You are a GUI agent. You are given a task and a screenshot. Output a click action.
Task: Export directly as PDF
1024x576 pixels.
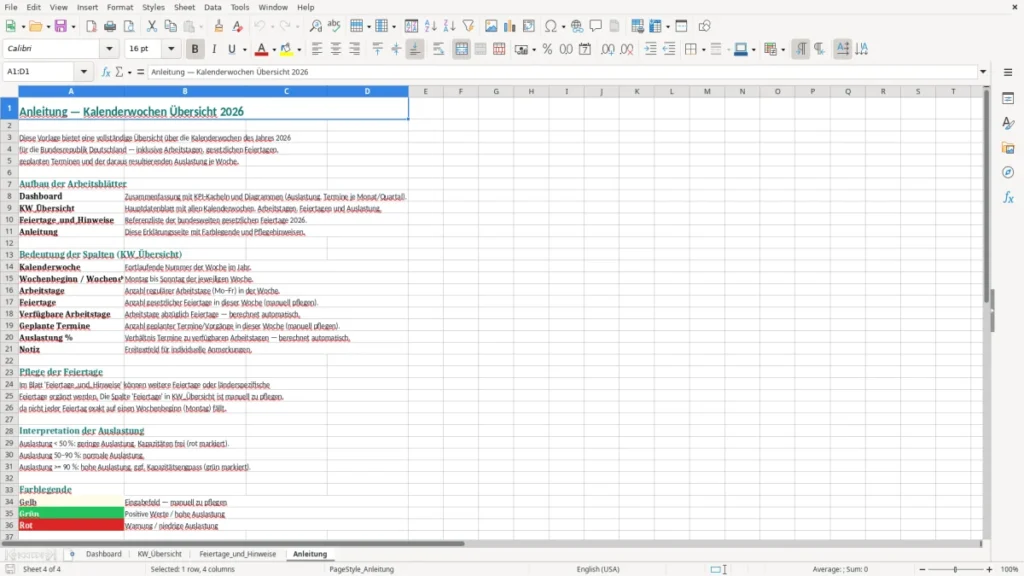tap(91, 26)
